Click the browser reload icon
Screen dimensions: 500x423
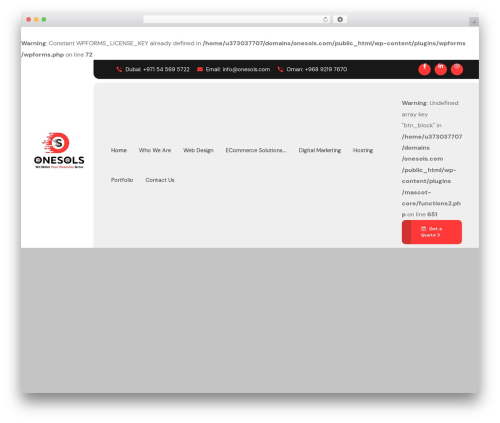click(325, 19)
